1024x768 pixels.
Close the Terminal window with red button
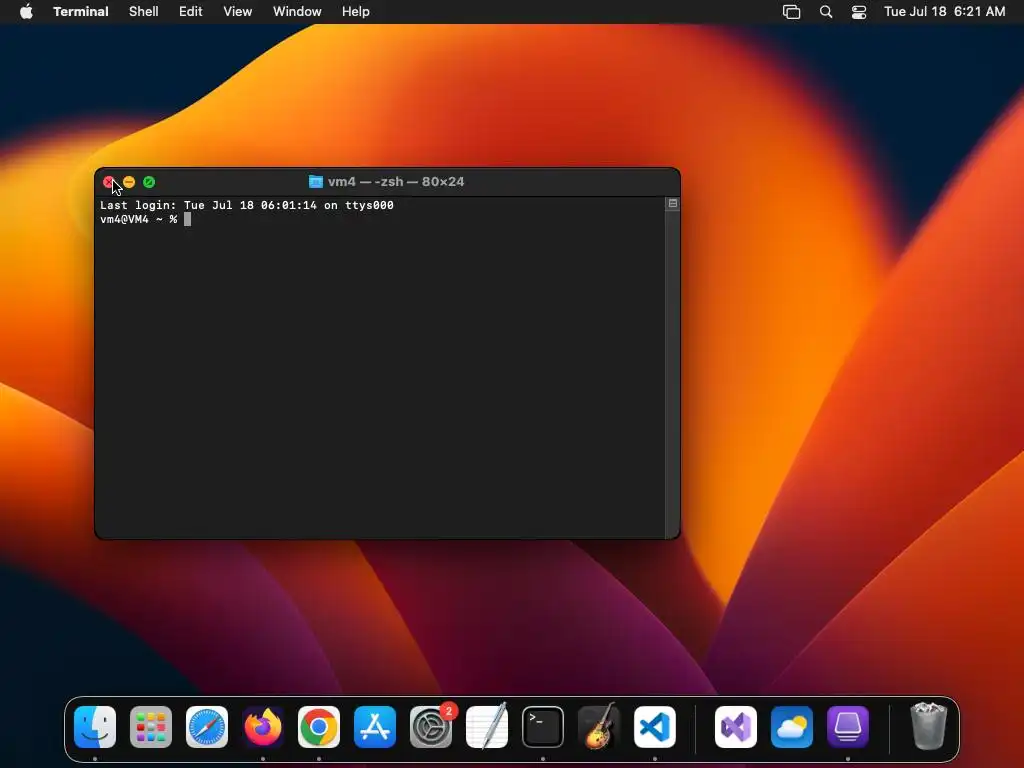tap(109, 182)
